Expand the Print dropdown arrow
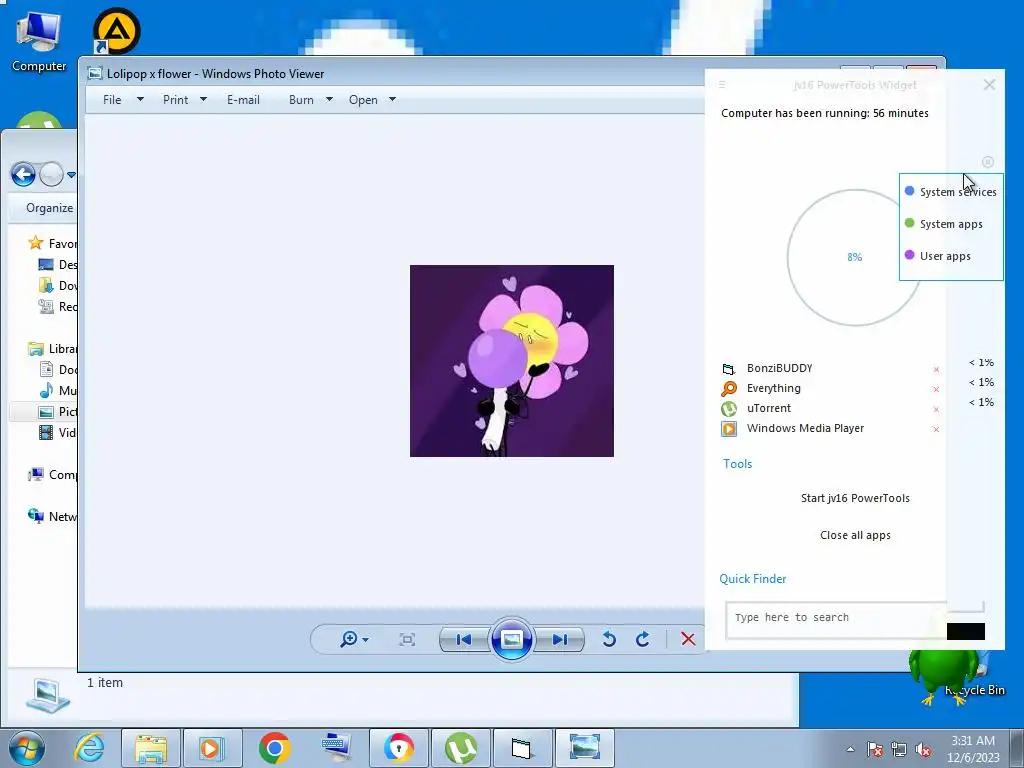Viewport: 1024px width, 768px height. [x=203, y=99]
